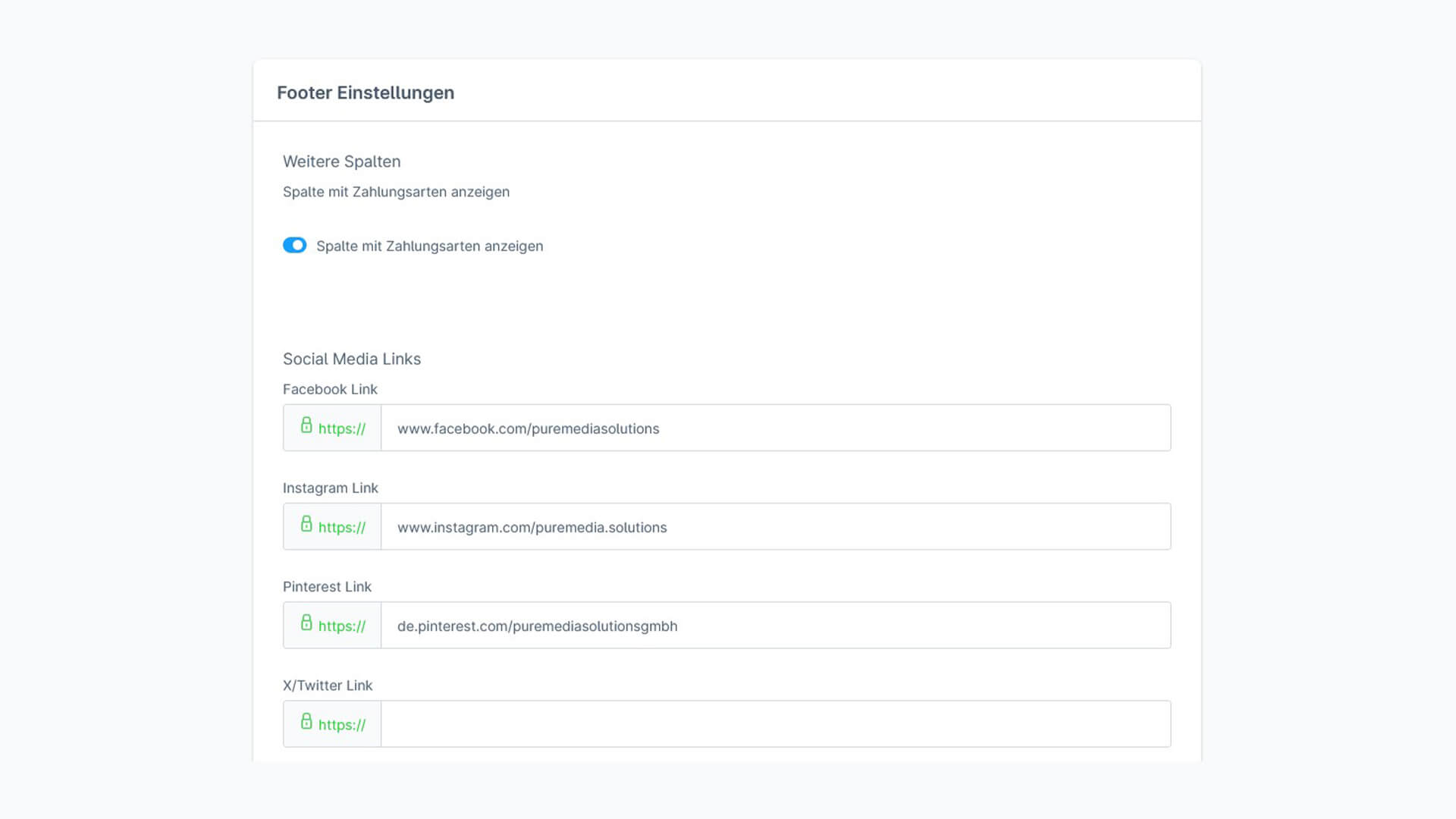
Task: Click the https:// prefix of Instagram field
Action: pos(342,527)
